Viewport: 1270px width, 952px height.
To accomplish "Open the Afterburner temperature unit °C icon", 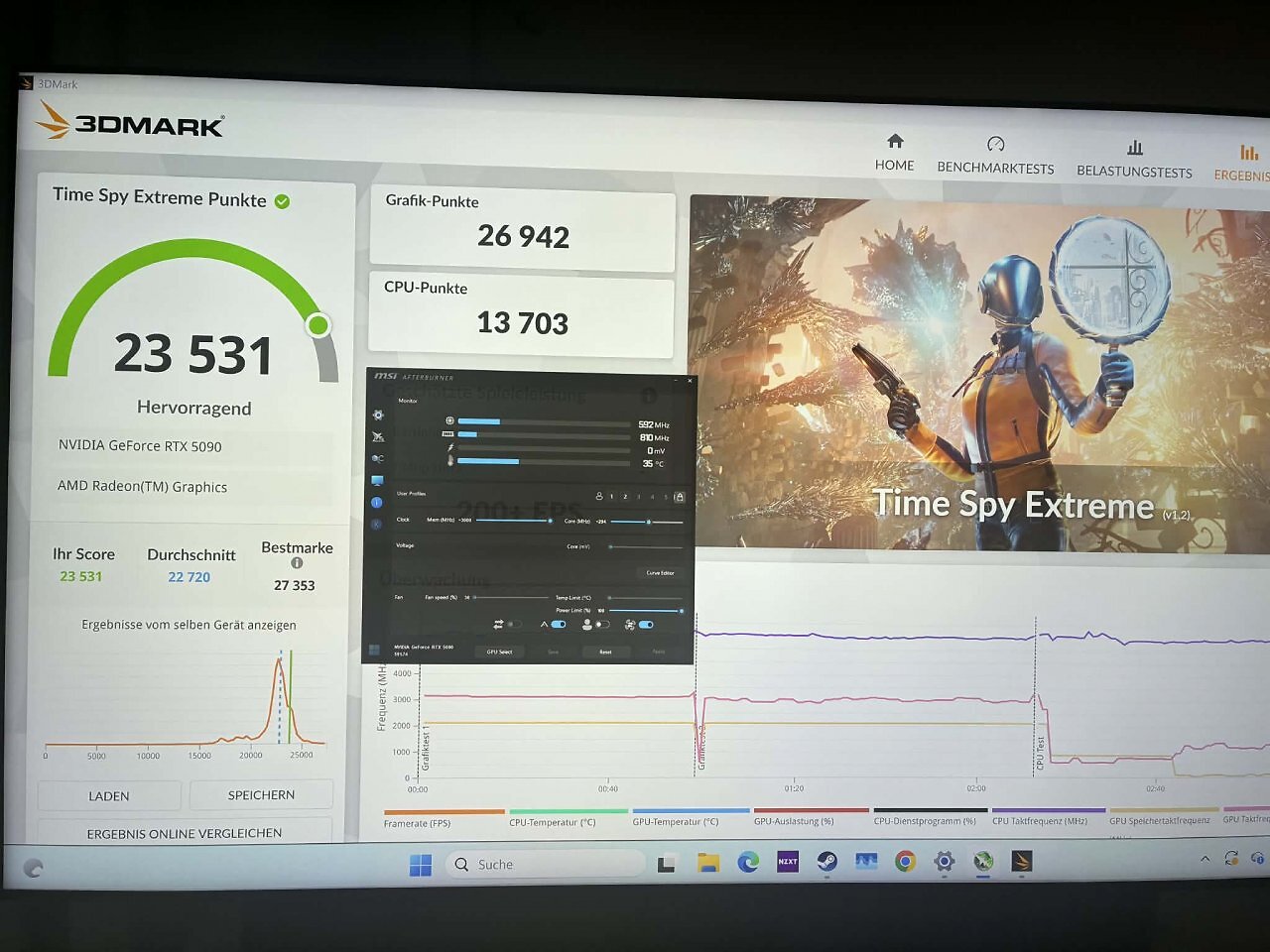I will click(x=378, y=459).
